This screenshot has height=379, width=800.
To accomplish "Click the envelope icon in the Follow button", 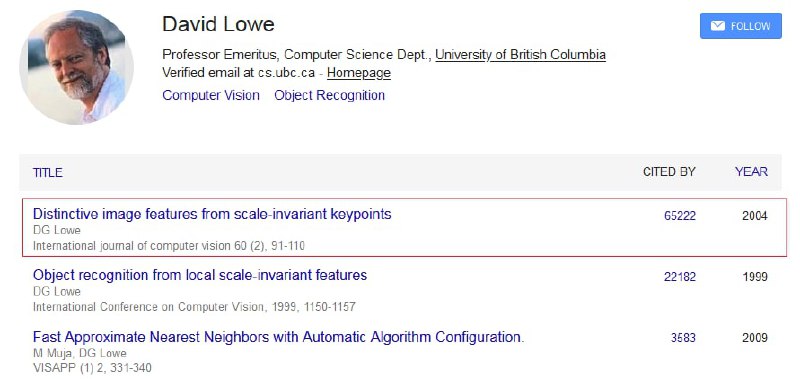I will pyautogui.click(x=717, y=26).
